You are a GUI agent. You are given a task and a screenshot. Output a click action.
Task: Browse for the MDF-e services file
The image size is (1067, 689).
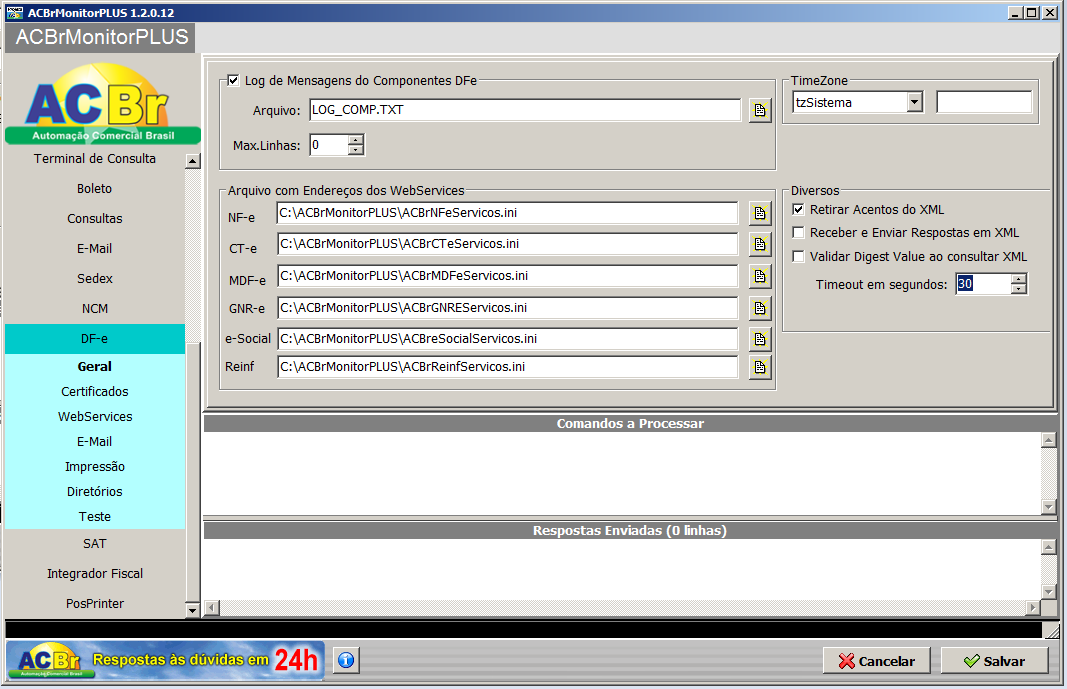[x=760, y=276]
